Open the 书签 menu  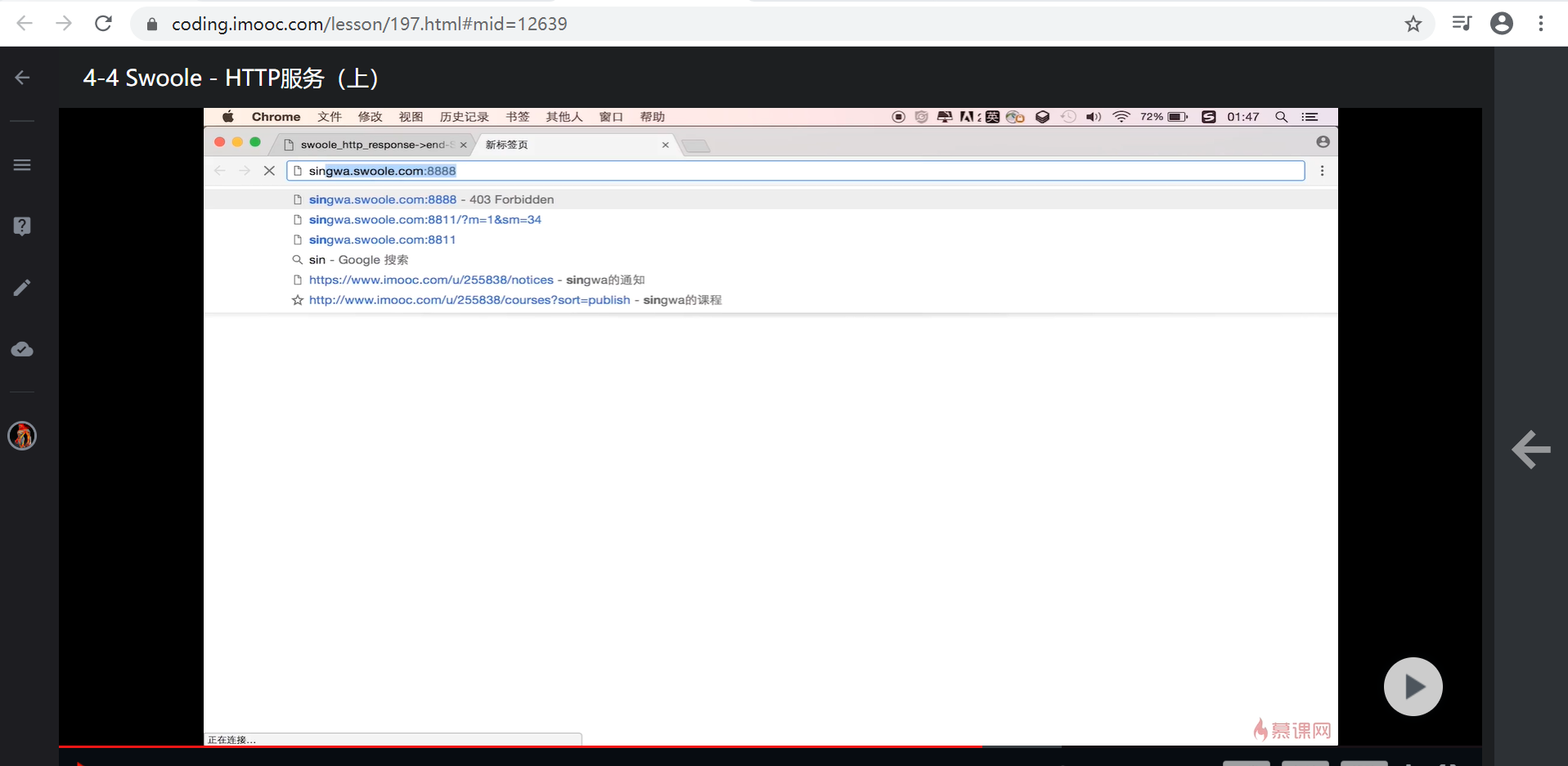click(518, 117)
